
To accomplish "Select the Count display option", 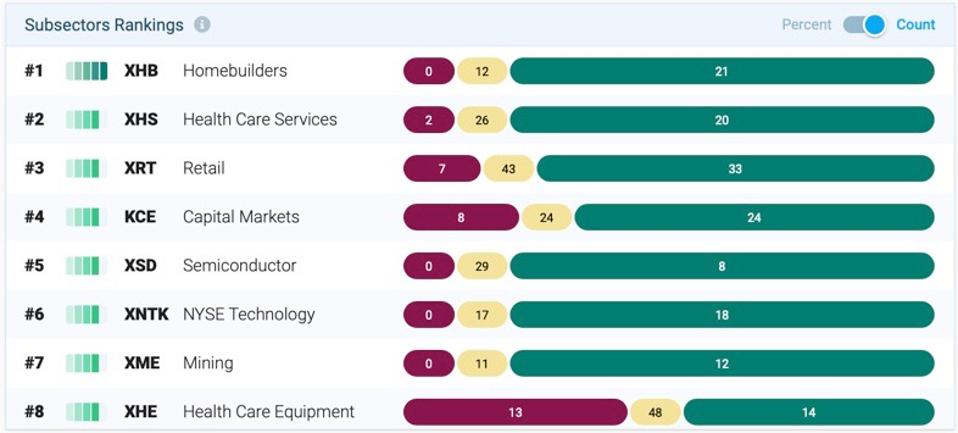I will (915, 25).
